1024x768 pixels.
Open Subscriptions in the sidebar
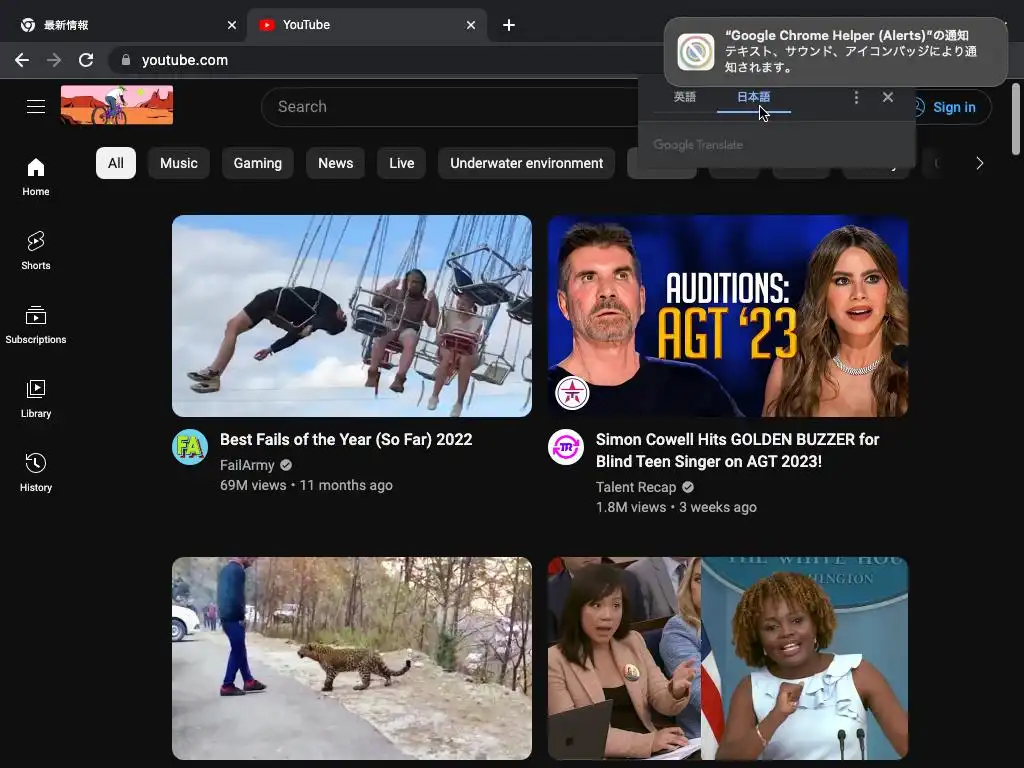click(36, 325)
